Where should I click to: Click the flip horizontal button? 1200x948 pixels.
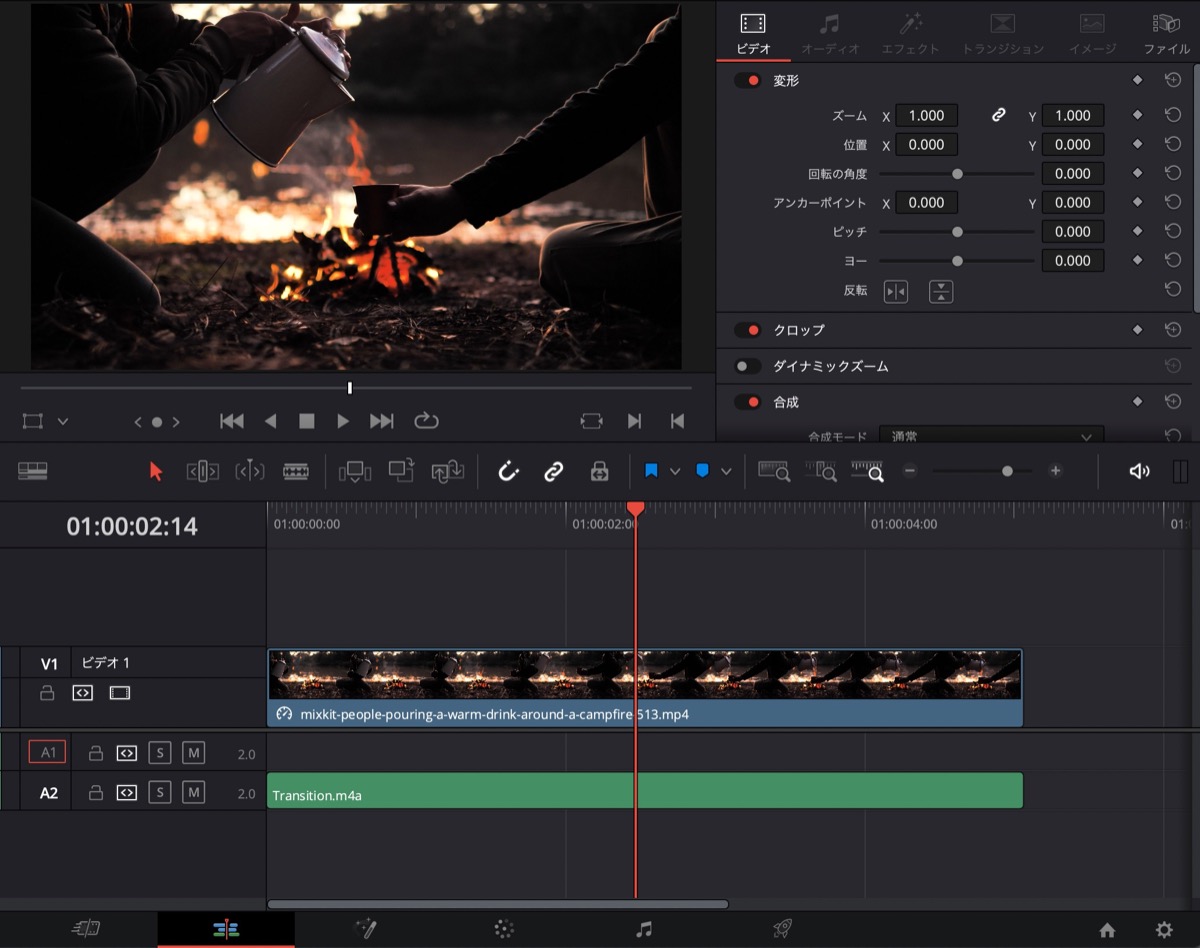896,291
